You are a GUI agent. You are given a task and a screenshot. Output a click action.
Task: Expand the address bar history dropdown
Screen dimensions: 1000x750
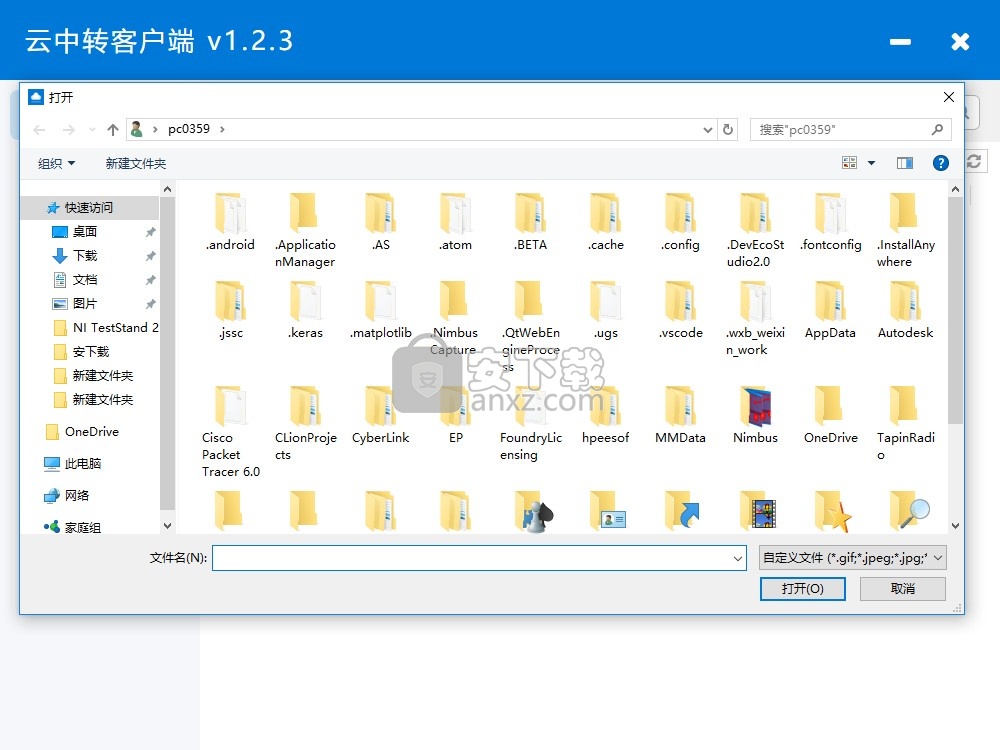[707, 129]
